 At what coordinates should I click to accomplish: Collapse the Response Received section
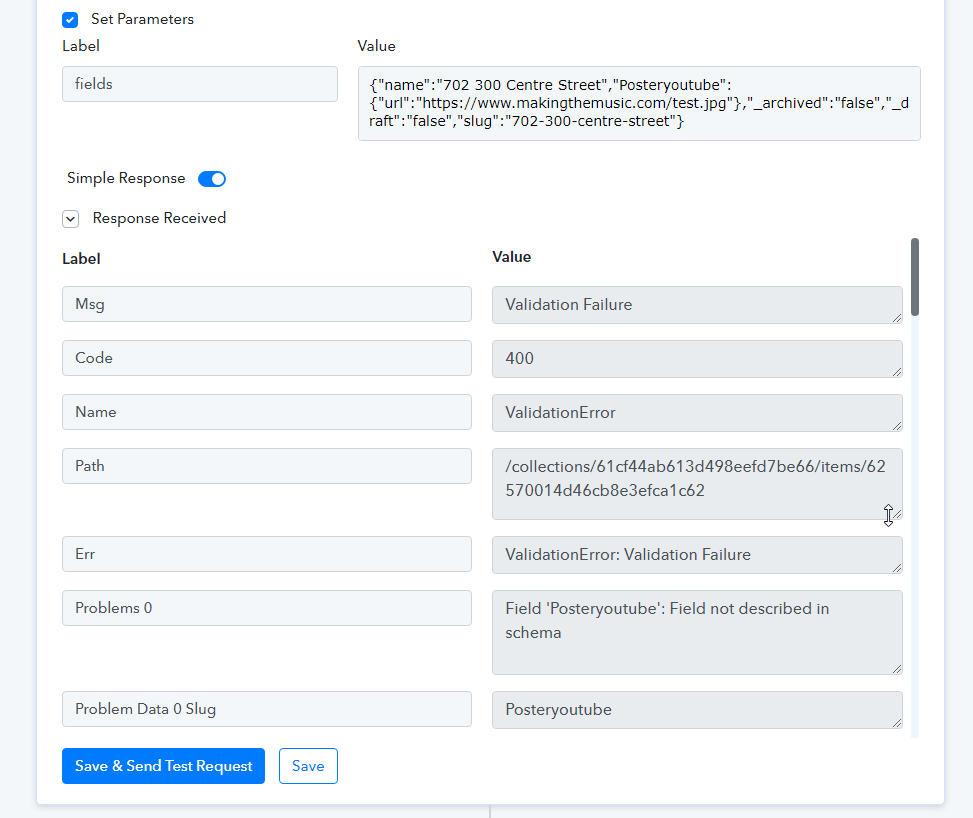(x=71, y=218)
